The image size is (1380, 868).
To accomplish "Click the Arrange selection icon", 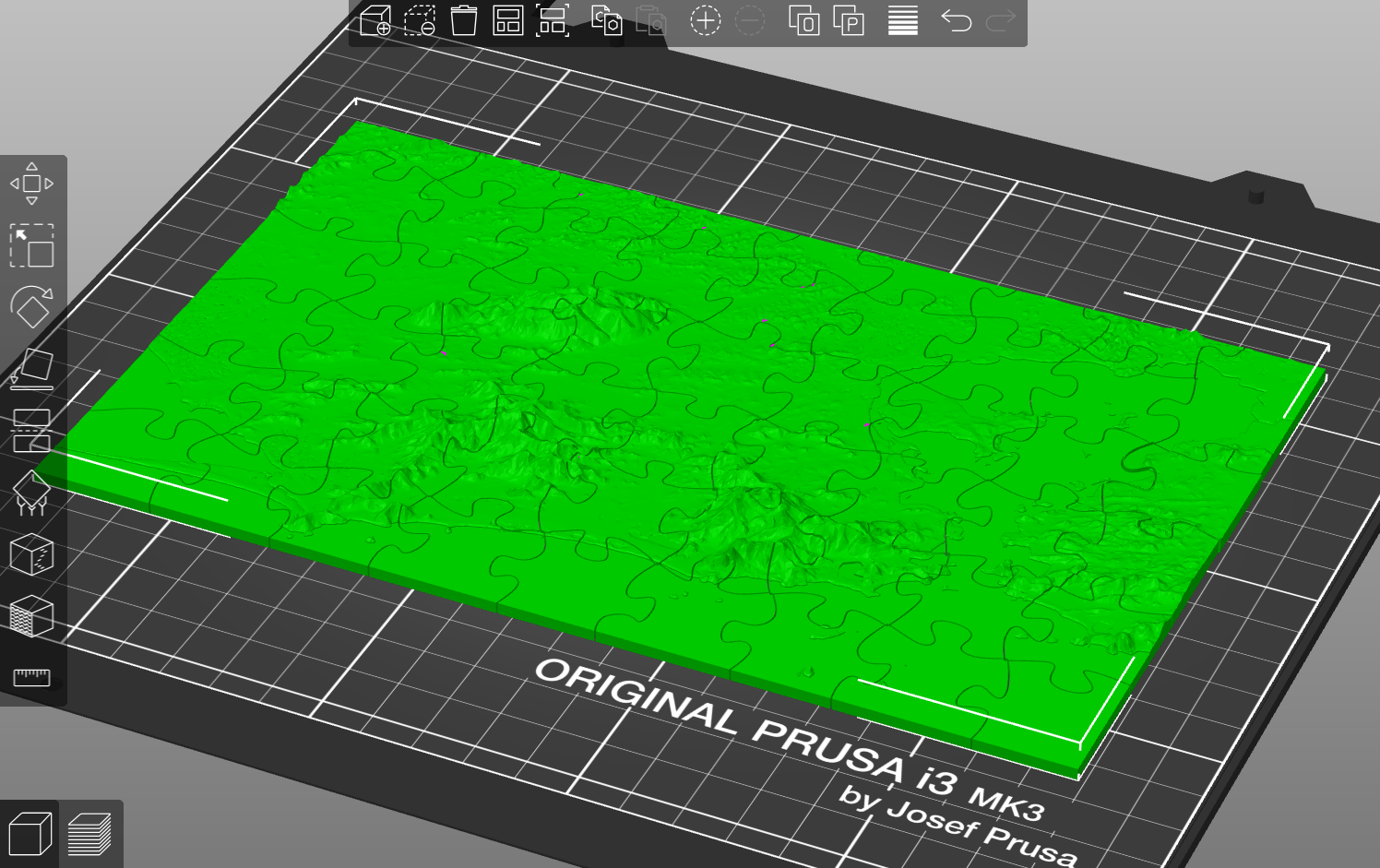I will point(553,20).
